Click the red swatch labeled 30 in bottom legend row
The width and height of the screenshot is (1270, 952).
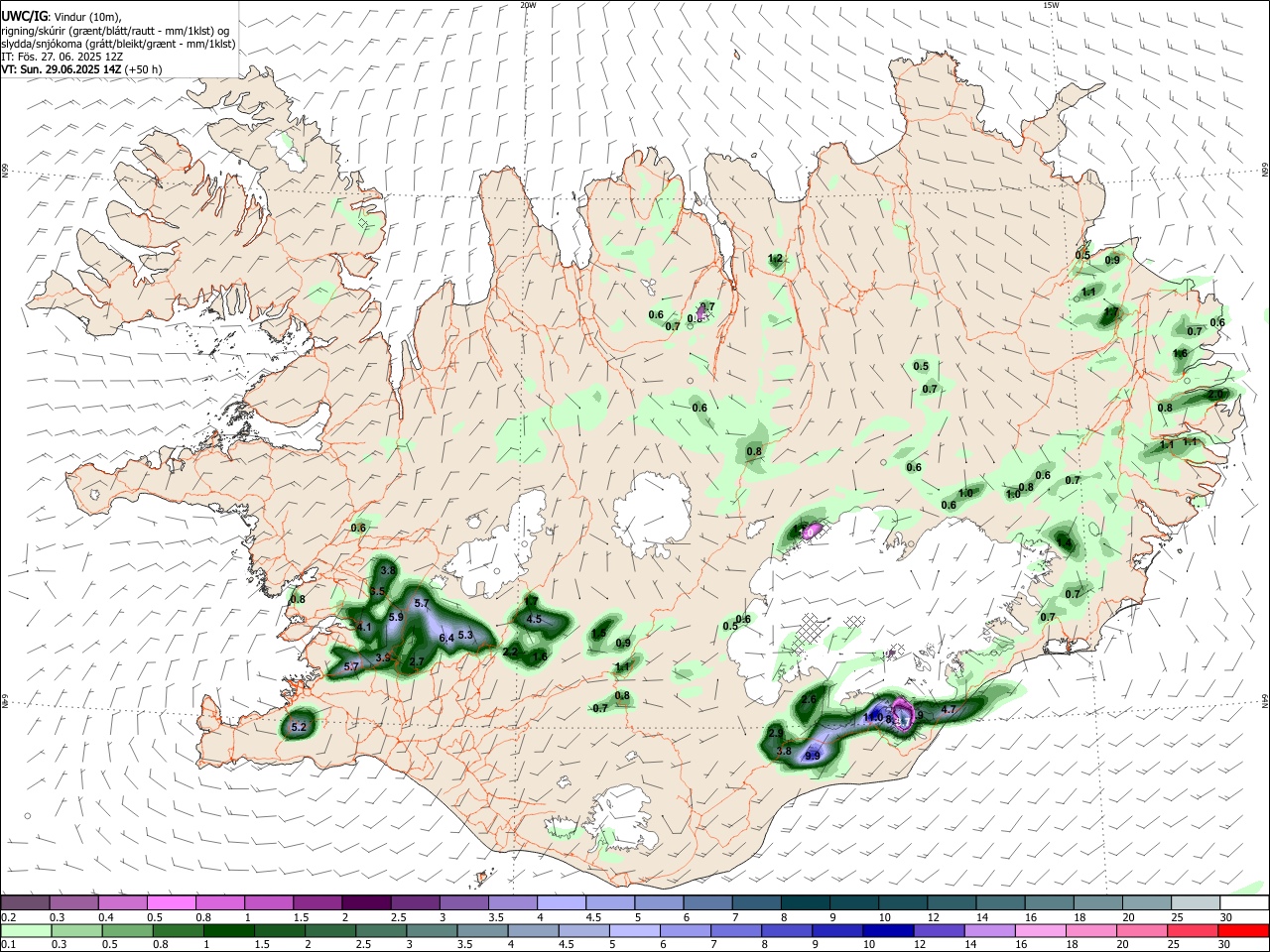coord(1243,931)
